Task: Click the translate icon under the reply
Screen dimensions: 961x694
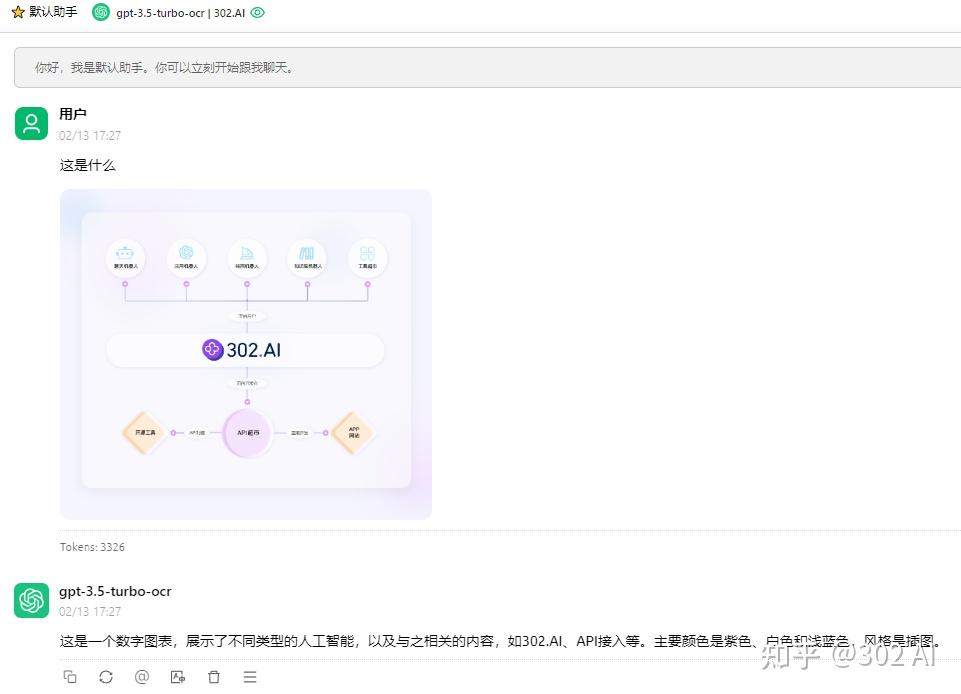Action: (178, 677)
